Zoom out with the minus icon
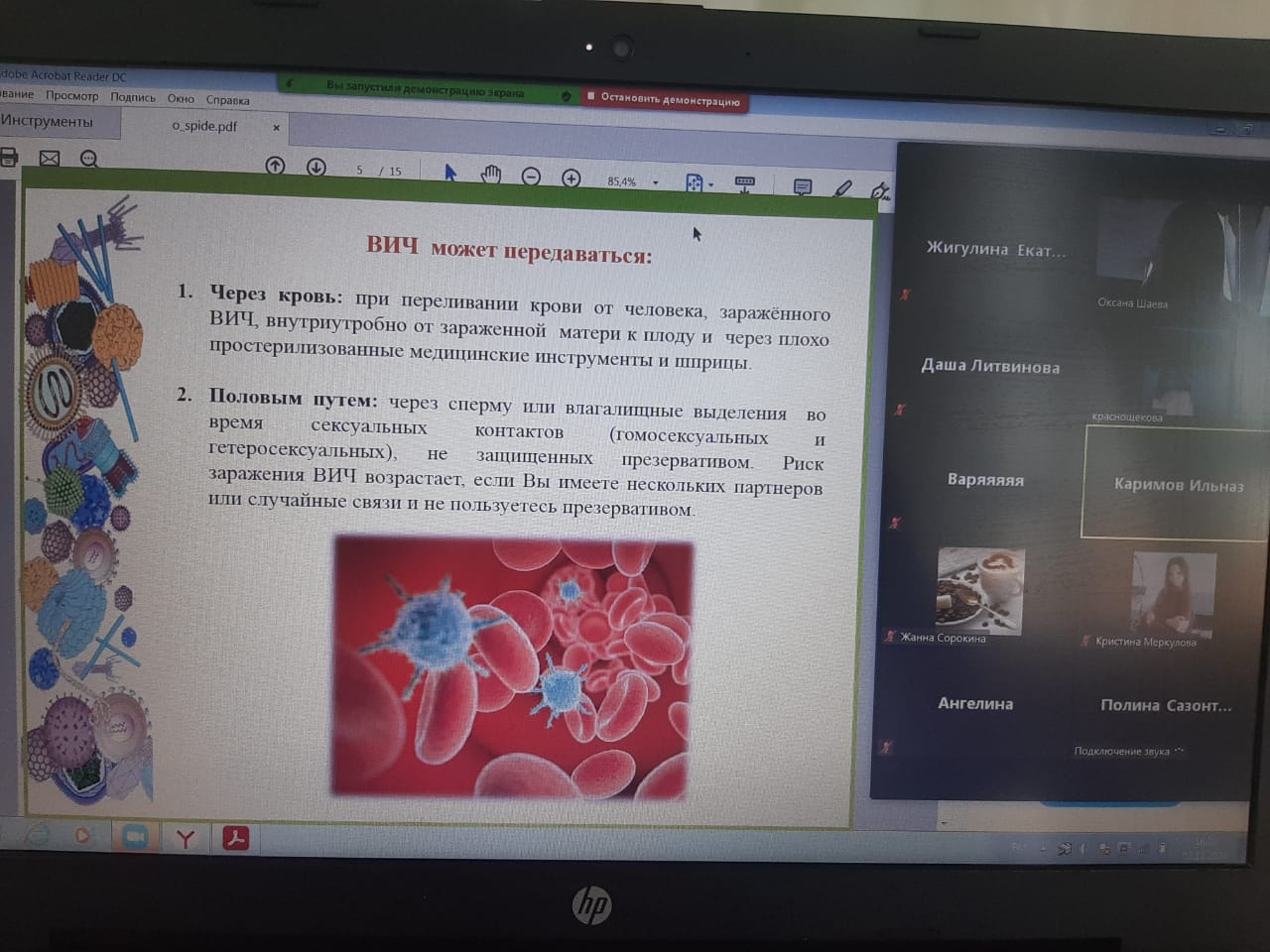Viewport: 1270px width, 952px height. (531, 177)
